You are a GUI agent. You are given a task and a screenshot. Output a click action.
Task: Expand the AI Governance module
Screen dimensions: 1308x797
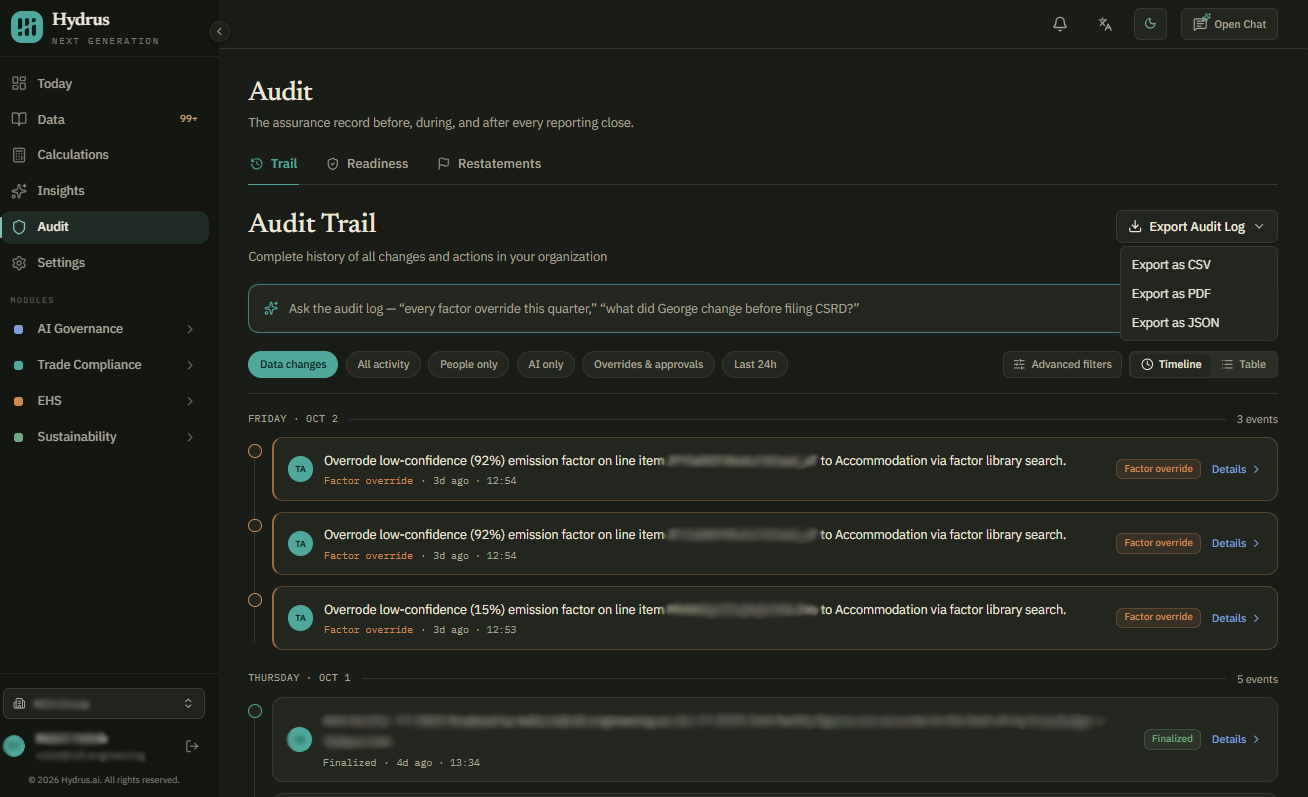click(x=105, y=329)
